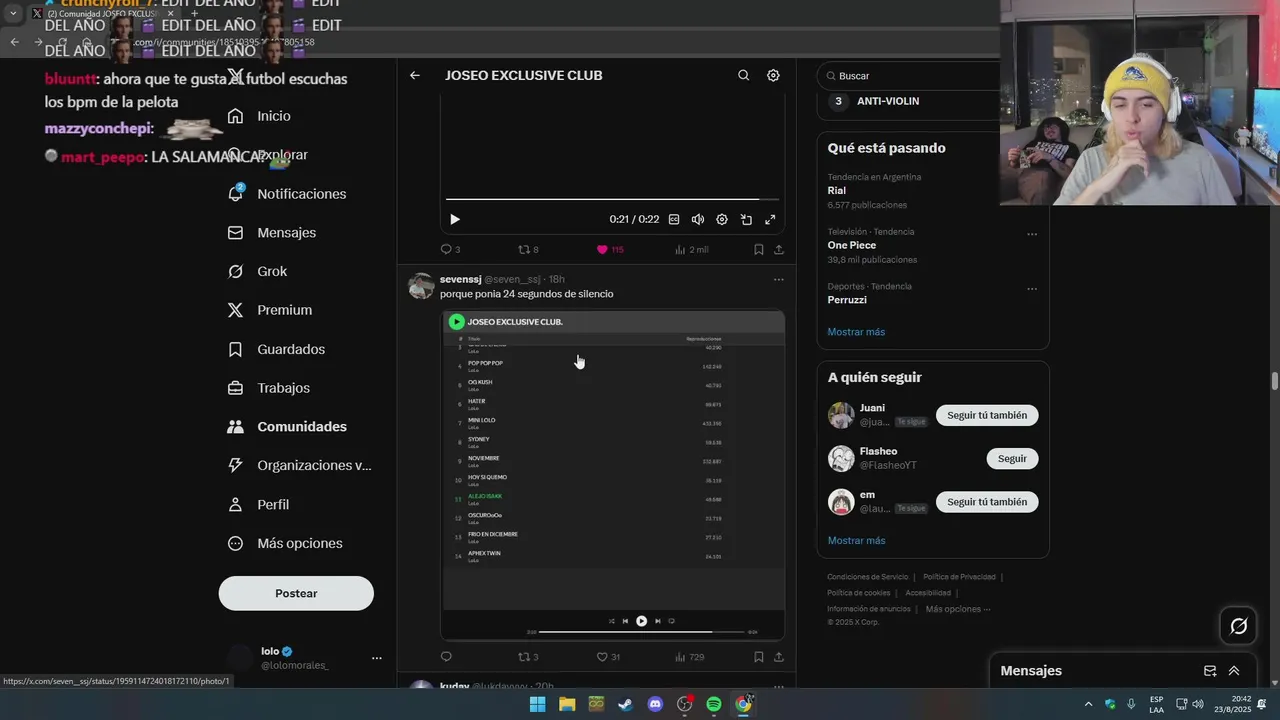
Task: Bookmark sevenssj's post
Action: 758,657
